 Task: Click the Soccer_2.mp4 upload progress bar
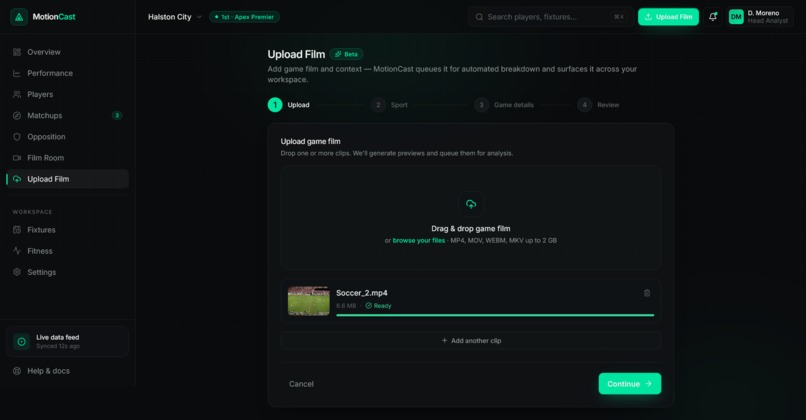click(x=495, y=315)
